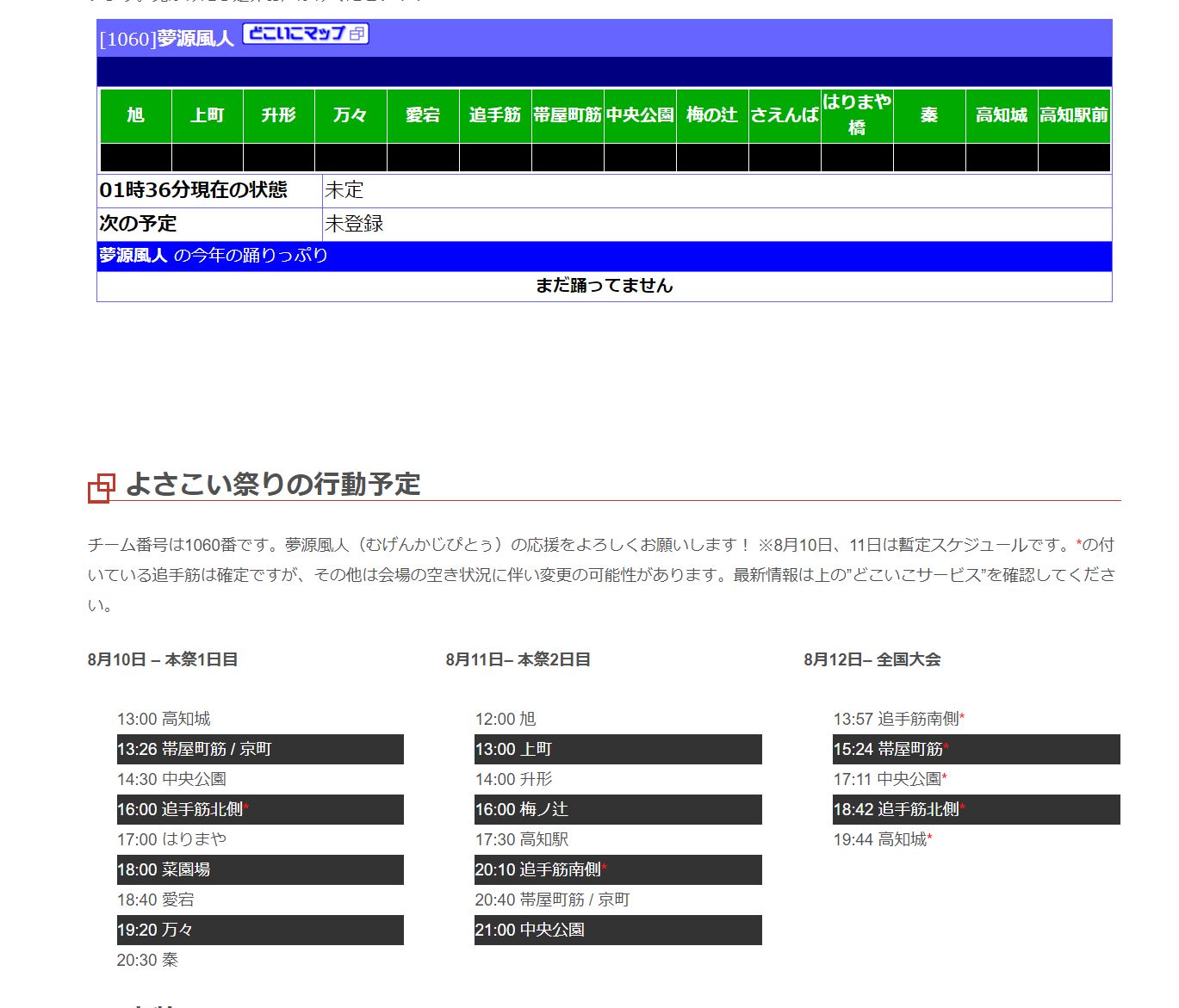This screenshot has height=1008, width=1179.
Task: Click the 18:00 菜園場 schedule row
Action: click(260, 869)
